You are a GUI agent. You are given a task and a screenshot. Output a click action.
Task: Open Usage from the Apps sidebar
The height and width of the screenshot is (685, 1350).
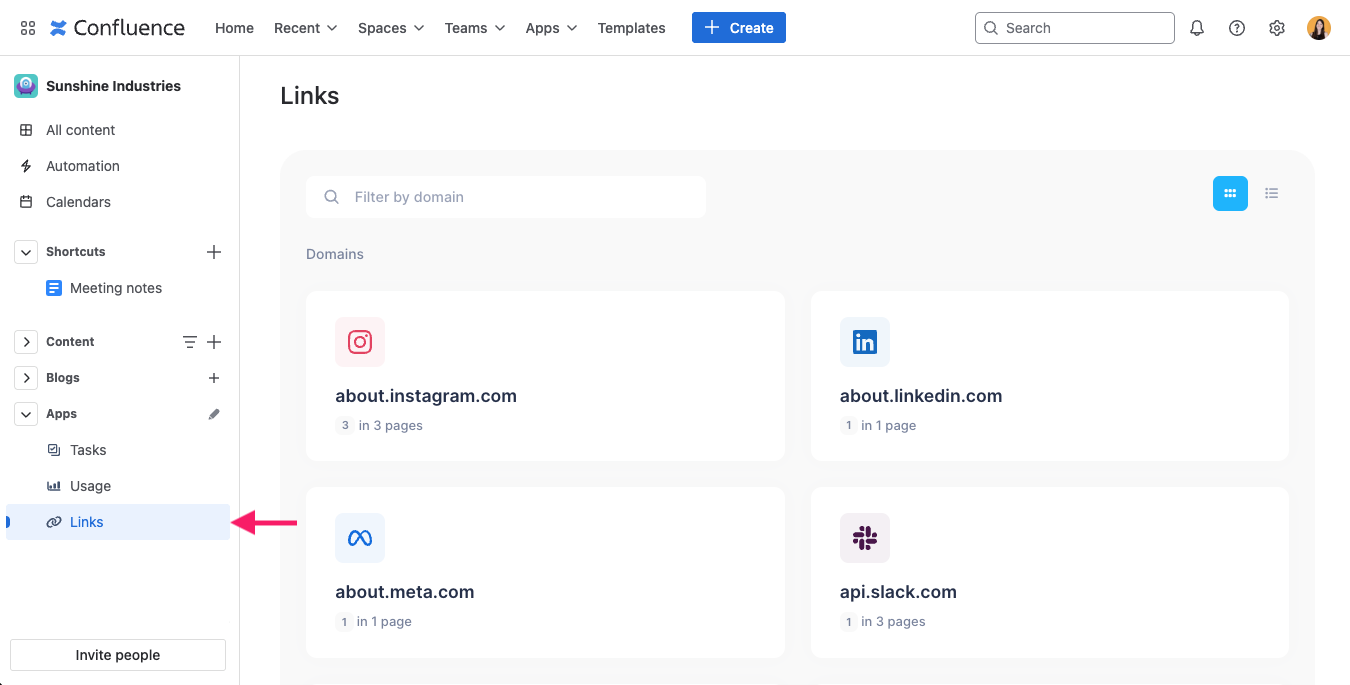(90, 486)
